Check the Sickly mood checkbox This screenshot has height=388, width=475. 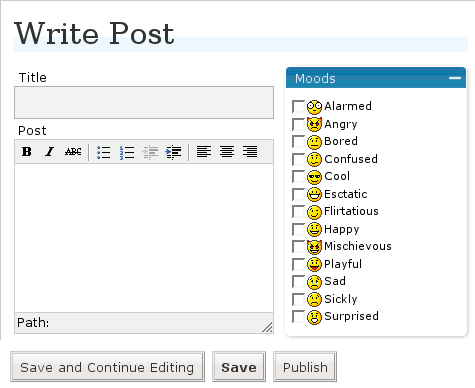[298, 299]
